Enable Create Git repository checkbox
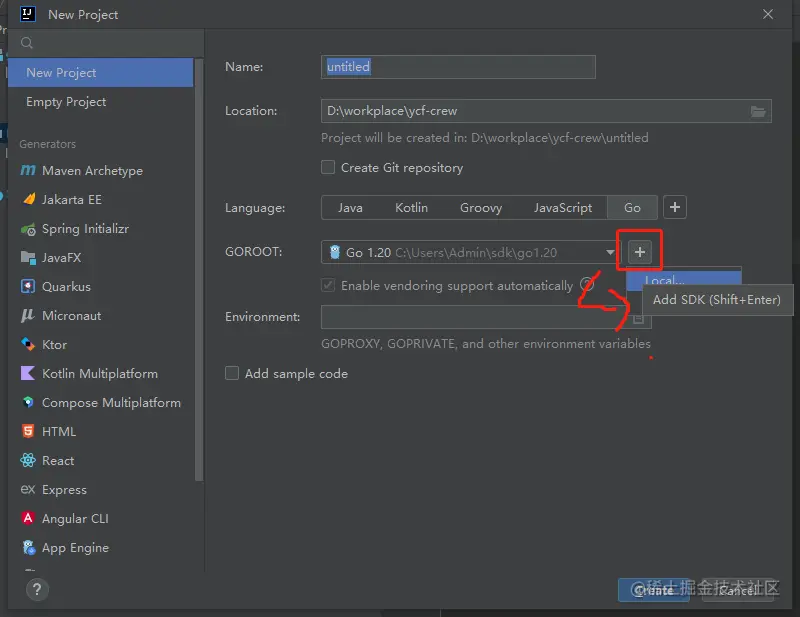This screenshot has width=800, height=617. pyautogui.click(x=328, y=167)
